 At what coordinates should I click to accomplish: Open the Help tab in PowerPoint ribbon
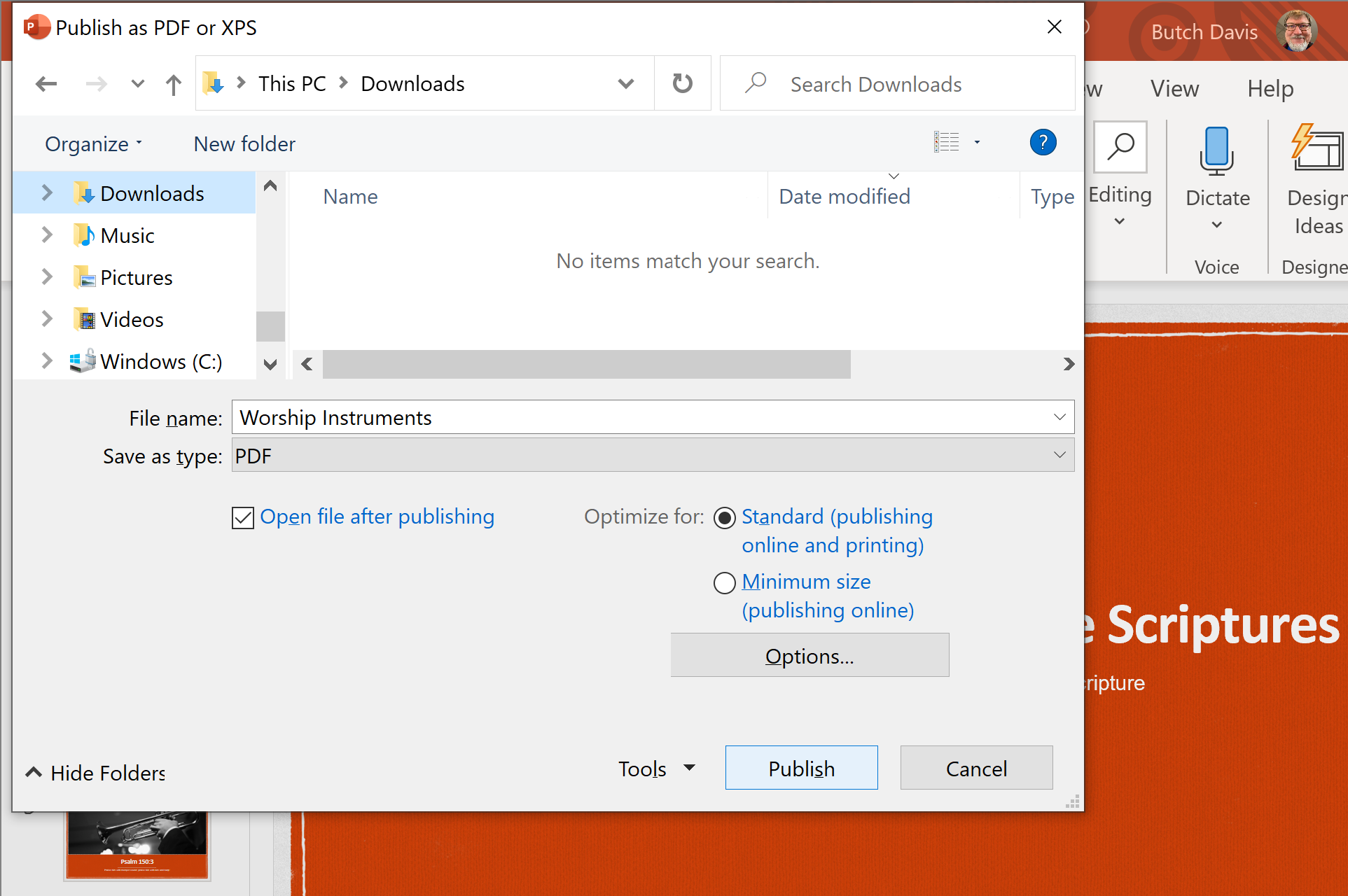tap(1270, 89)
